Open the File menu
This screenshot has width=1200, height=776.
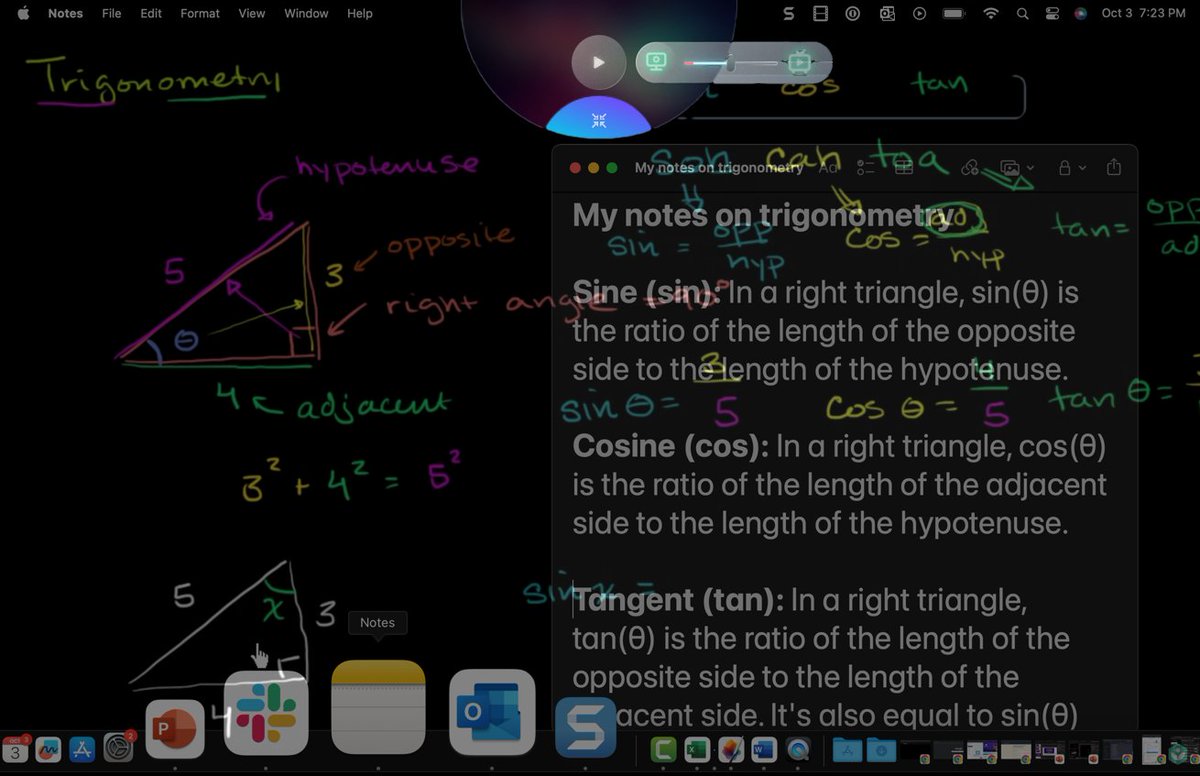coord(112,13)
